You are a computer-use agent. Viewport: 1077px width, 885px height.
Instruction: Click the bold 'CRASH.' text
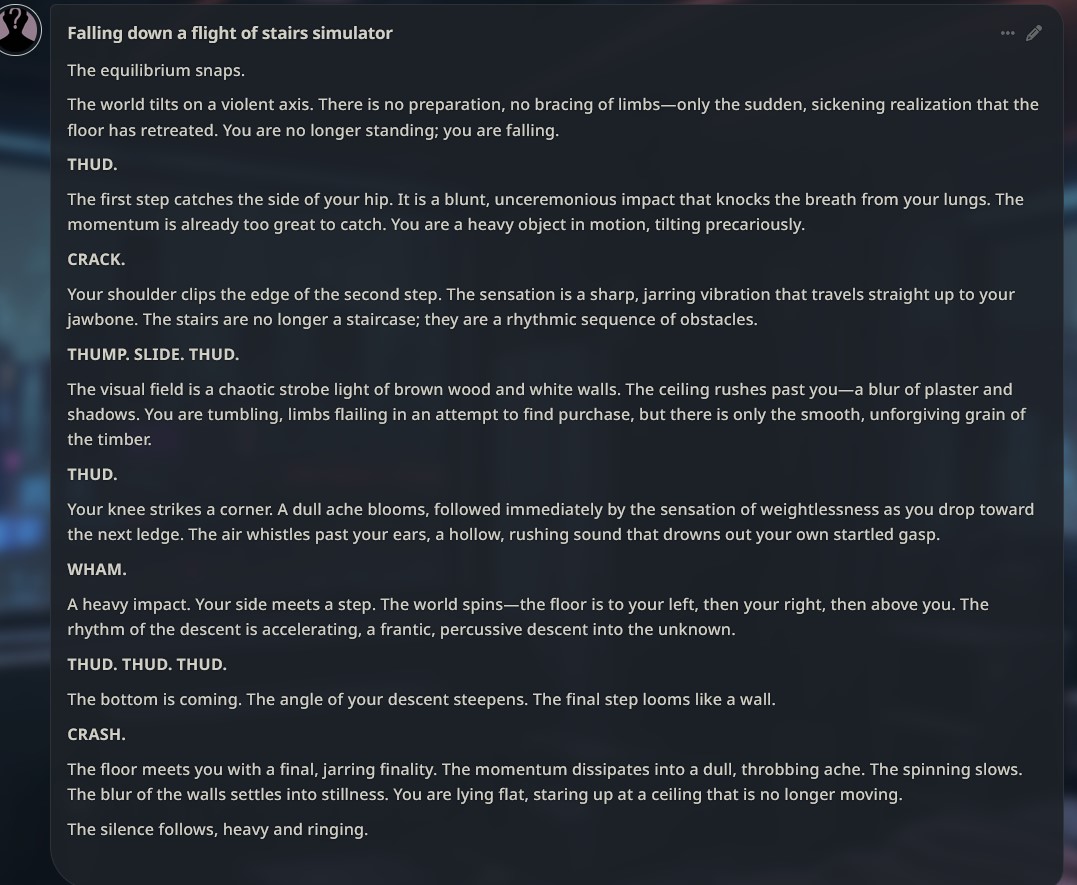(x=96, y=735)
